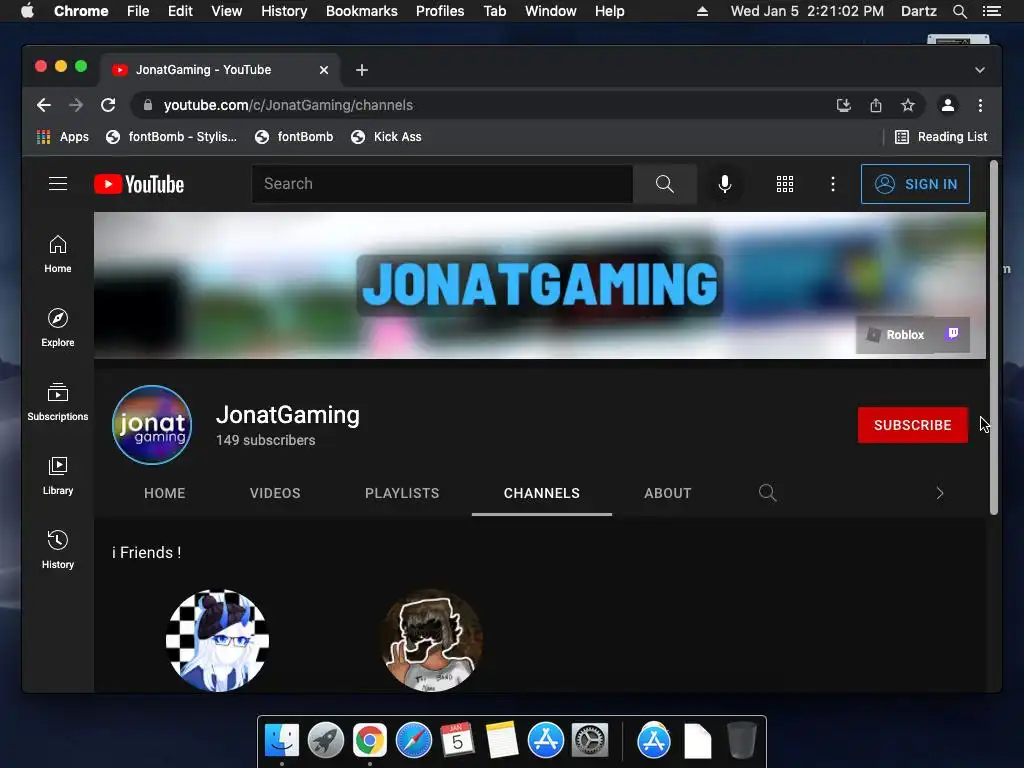Open fontBomb - Stylis... bookmark
This screenshot has height=768, width=1024.
click(171, 137)
